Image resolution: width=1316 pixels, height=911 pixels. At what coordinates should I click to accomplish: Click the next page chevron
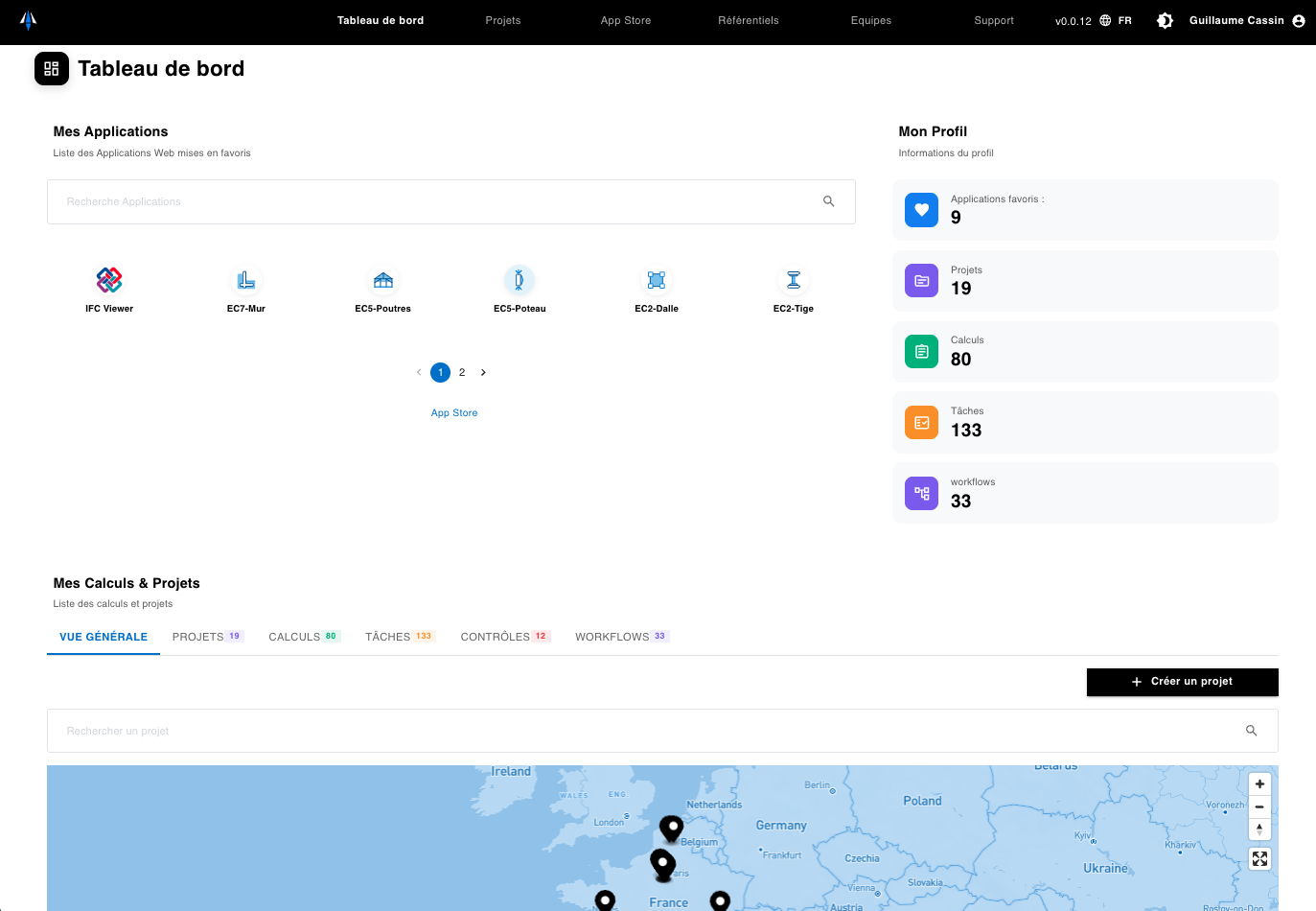click(483, 372)
